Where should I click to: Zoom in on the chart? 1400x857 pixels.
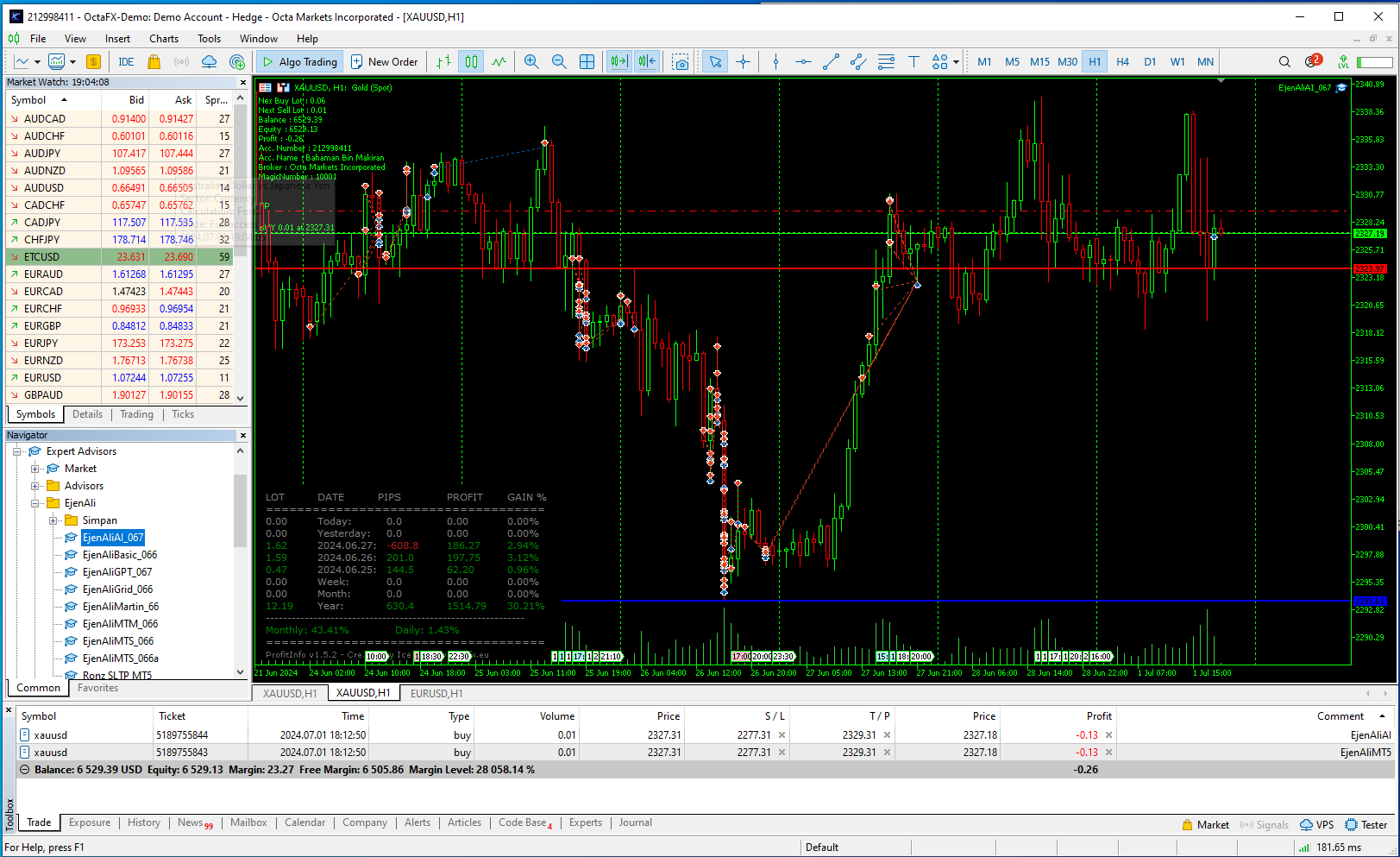pos(531,61)
